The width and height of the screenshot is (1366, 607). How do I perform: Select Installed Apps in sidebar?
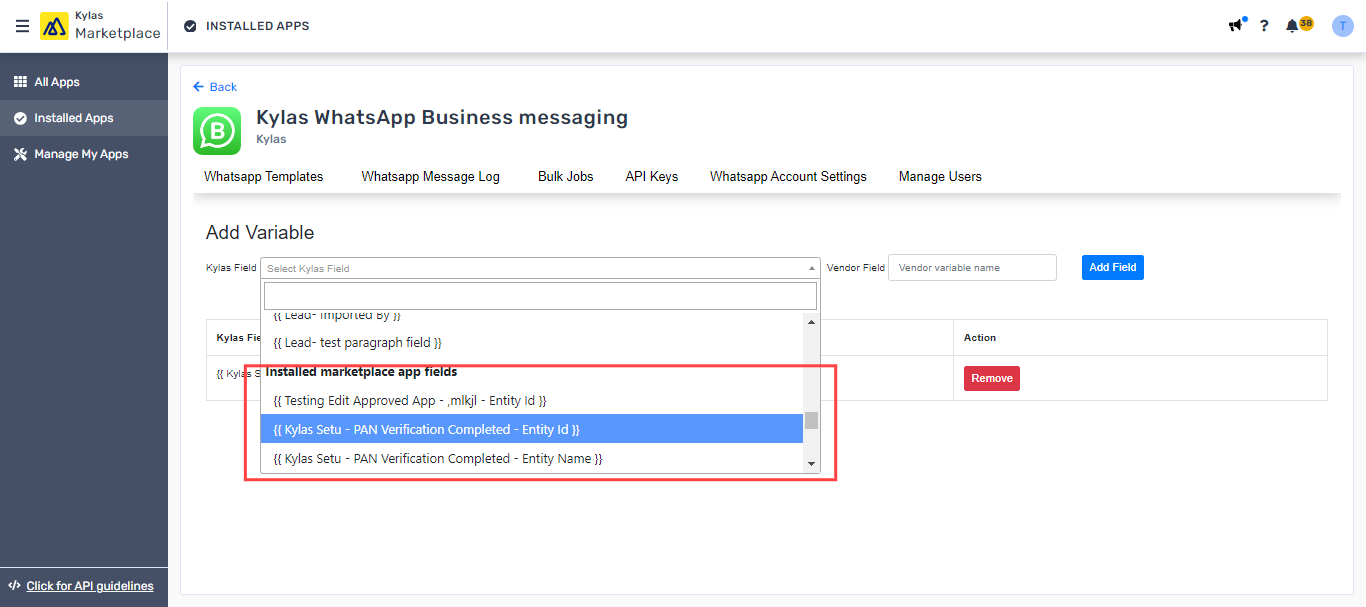(x=84, y=118)
